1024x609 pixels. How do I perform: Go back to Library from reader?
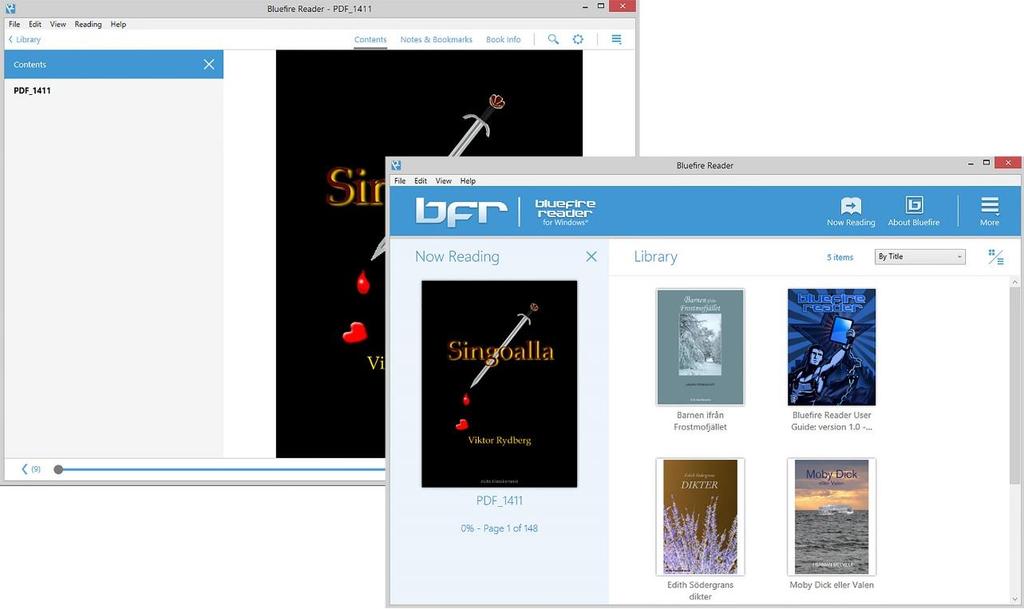25,40
